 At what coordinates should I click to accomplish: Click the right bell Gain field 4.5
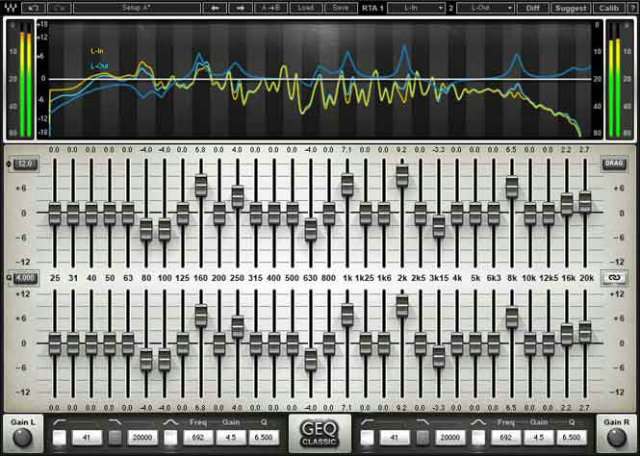pyautogui.click(x=538, y=438)
